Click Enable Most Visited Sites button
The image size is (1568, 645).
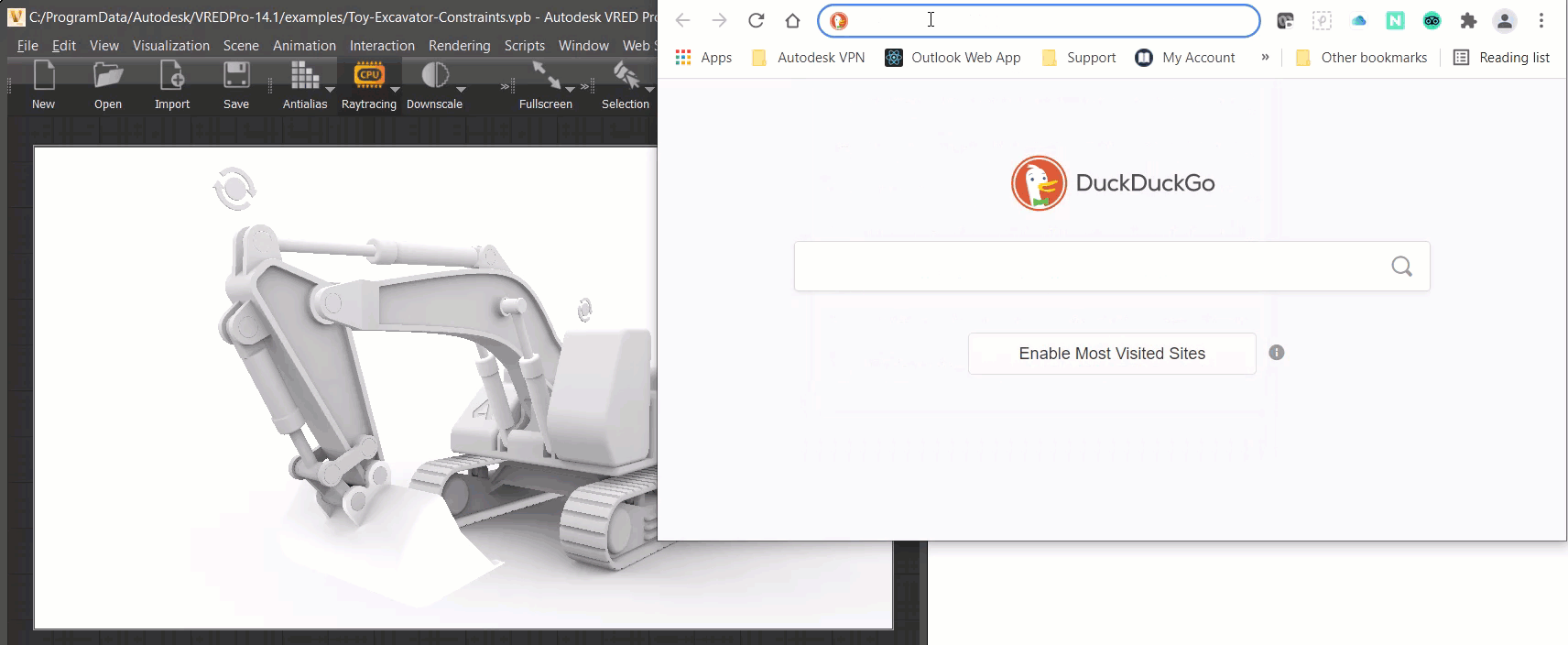(x=1112, y=354)
